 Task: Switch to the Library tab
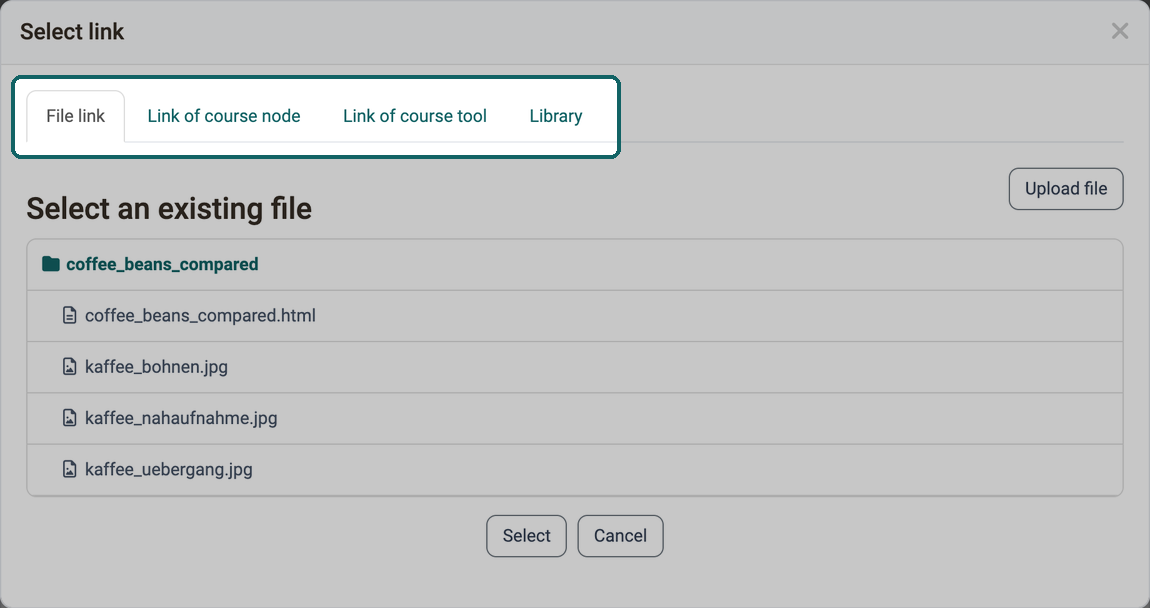pos(556,116)
